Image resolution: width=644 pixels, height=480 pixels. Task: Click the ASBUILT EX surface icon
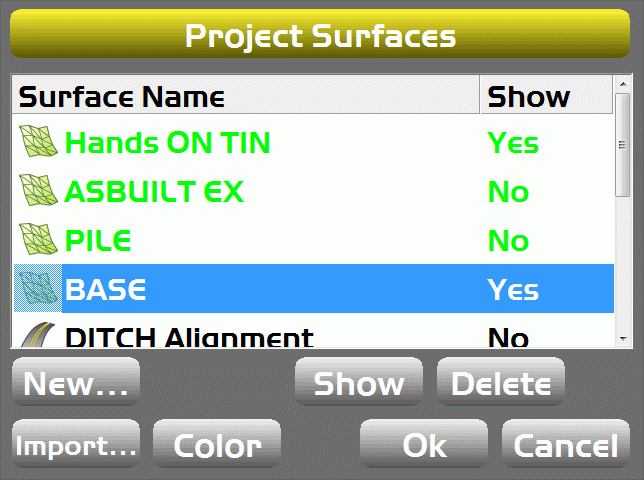tap(39, 191)
